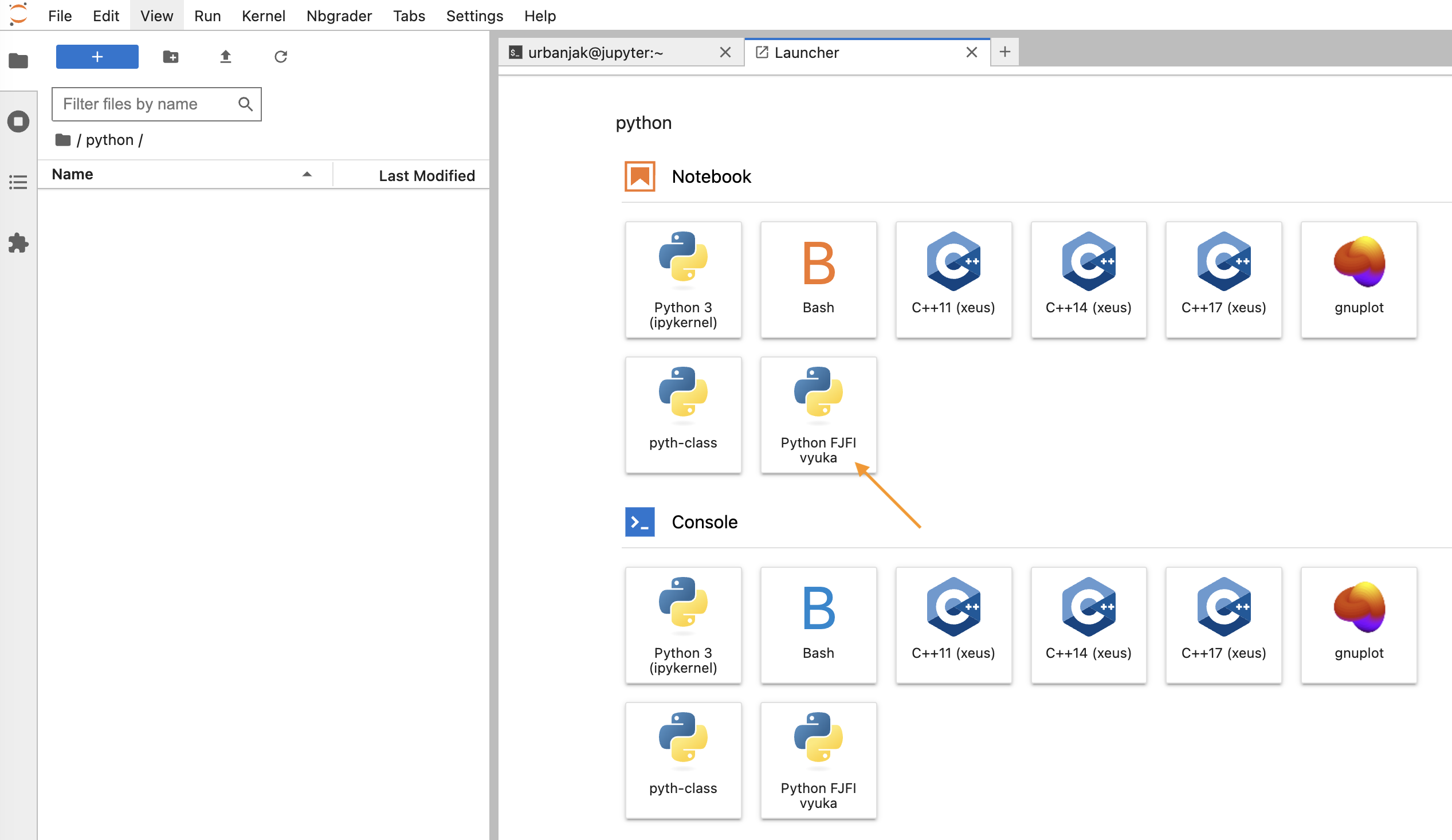1452x840 pixels.
Task: Click the new folder icon
Action: (x=171, y=57)
